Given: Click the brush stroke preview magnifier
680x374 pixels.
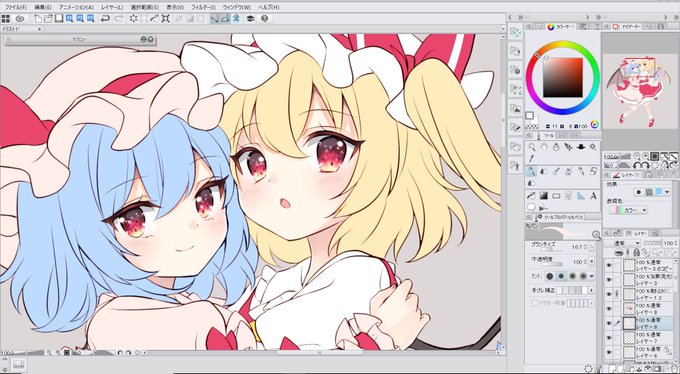Looking at the screenshot, I should point(596,235).
